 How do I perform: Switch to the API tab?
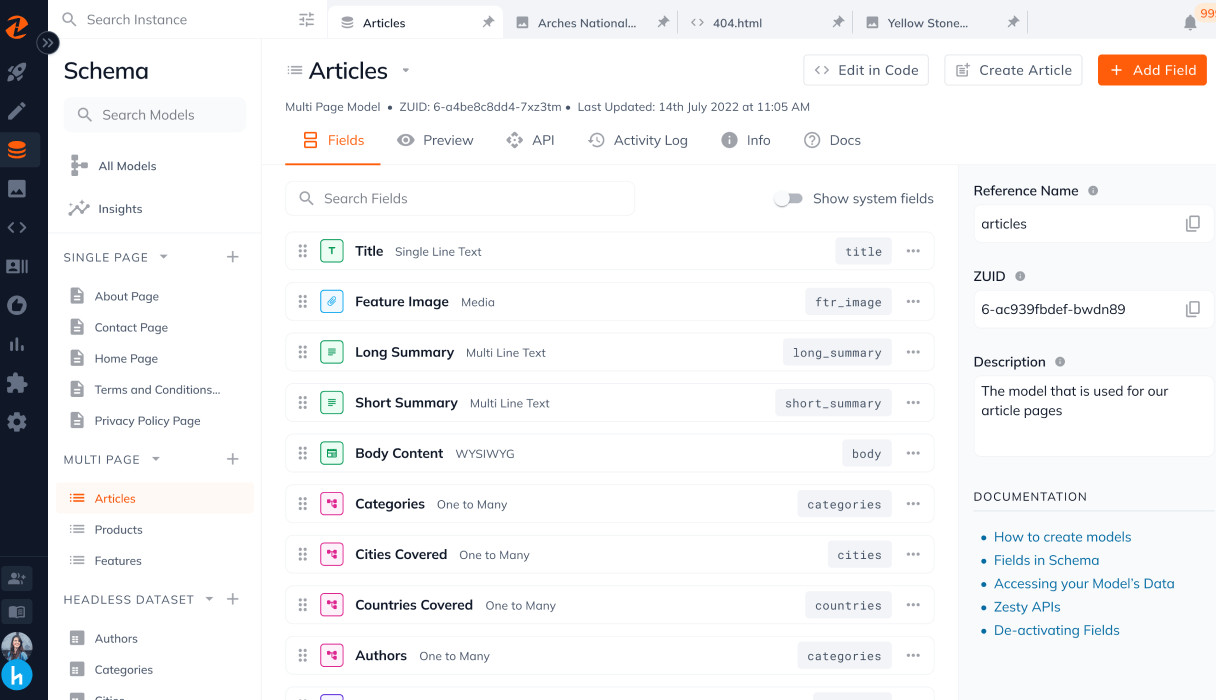coord(530,141)
